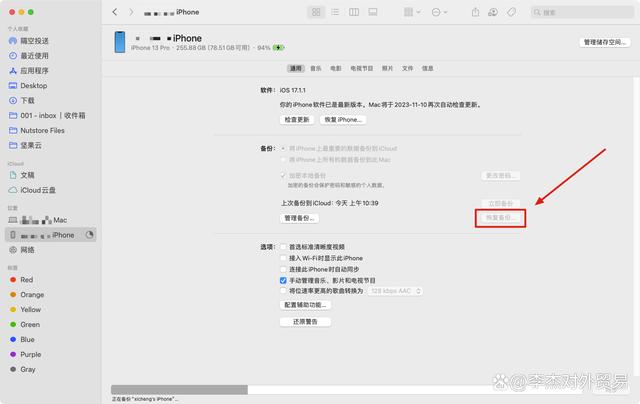This screenshot has width=640, height=404.
Task: Open the Group By toolbar dropdown
Action: pos(412,12)
